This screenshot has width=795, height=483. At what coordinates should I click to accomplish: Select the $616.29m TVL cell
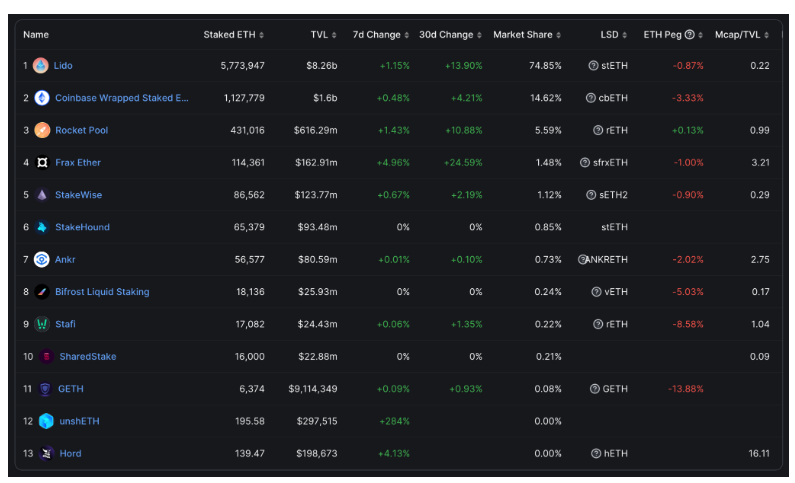pyautogui.click(x=315, y=130)
